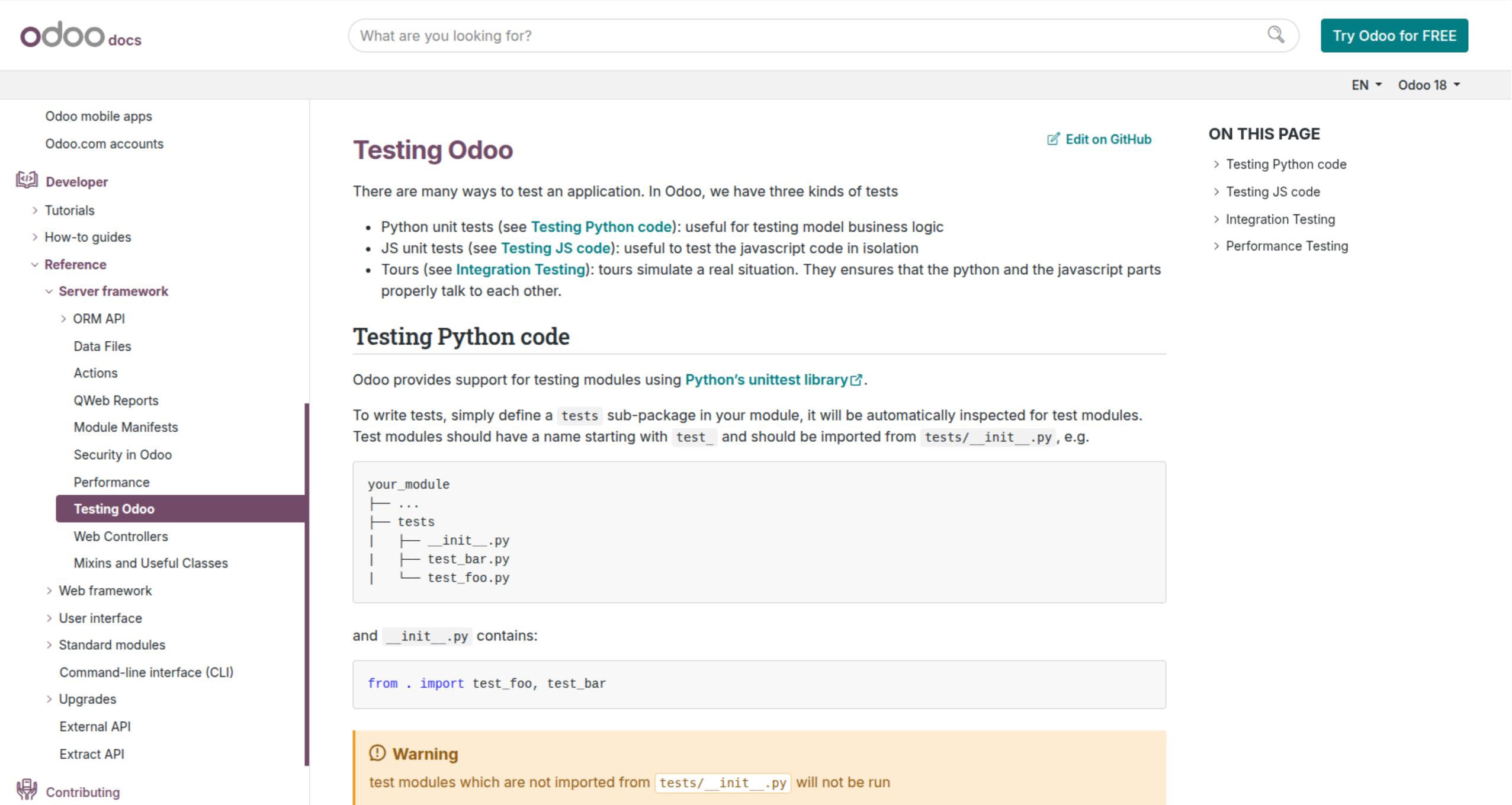This screenshot has width=1512, height=805.
Task: Open the EN language dropdown
Action: 1366,85
